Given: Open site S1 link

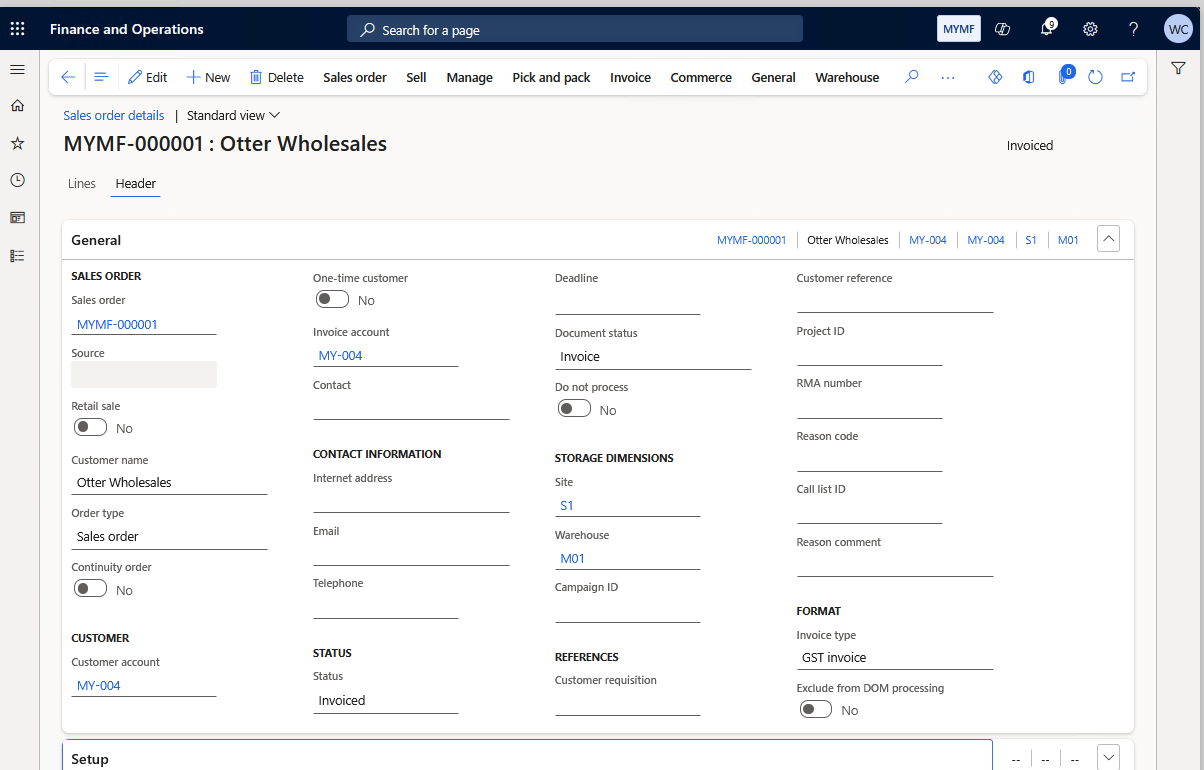Looking at the screenshot, I should [567, 506].
